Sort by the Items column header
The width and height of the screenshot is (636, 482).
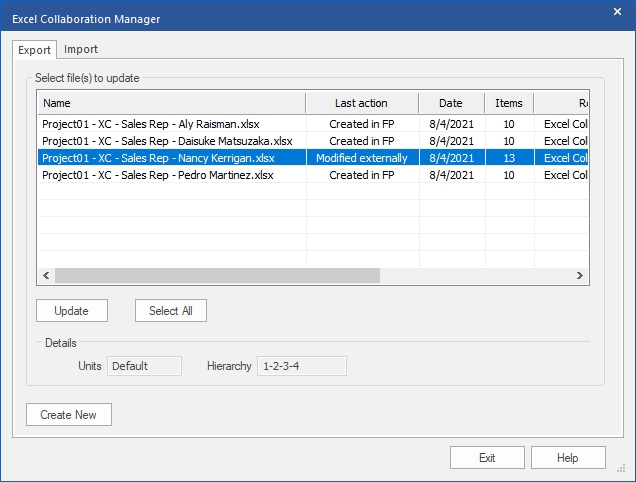(x=509, y=103)
